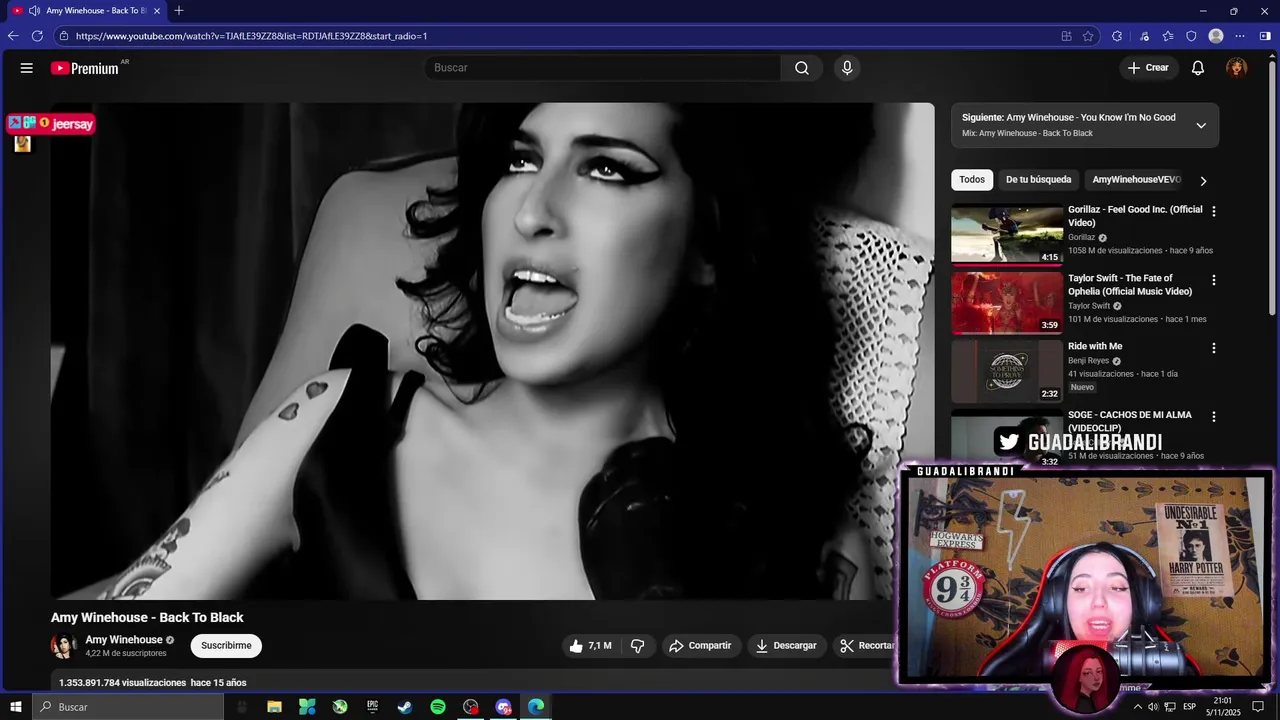Open the browser essentials shield icon
This screenshot has height=720, width=1280.
coord(1191,36)
